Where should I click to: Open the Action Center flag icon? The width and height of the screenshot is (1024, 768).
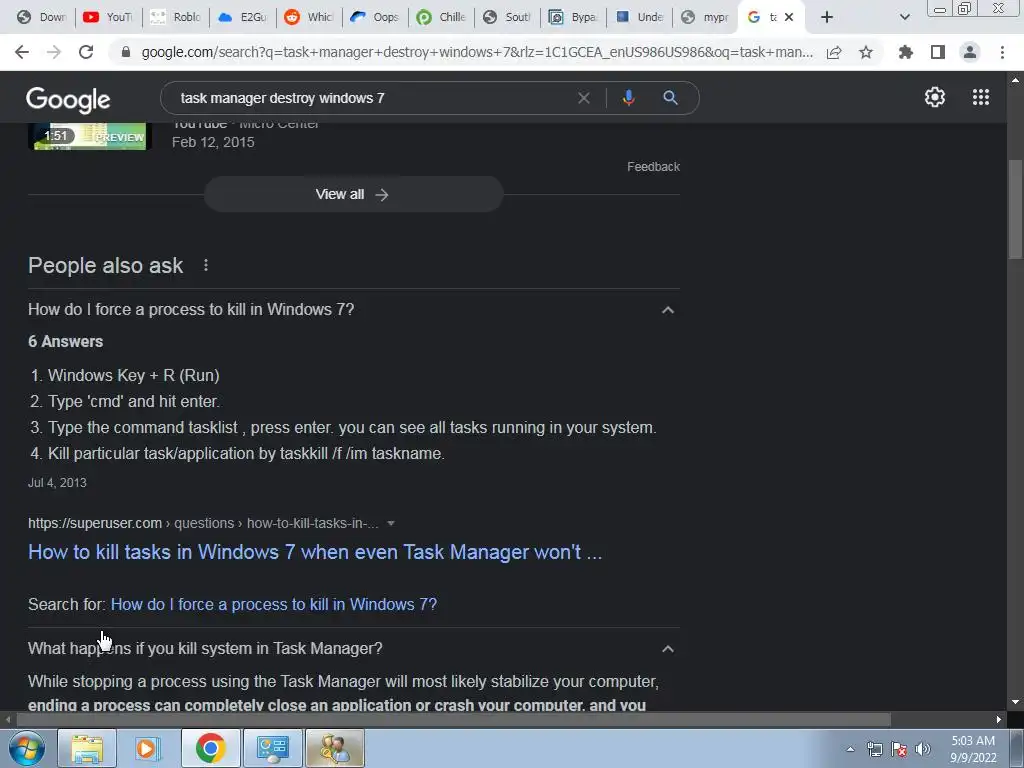[x=899, y=749]
